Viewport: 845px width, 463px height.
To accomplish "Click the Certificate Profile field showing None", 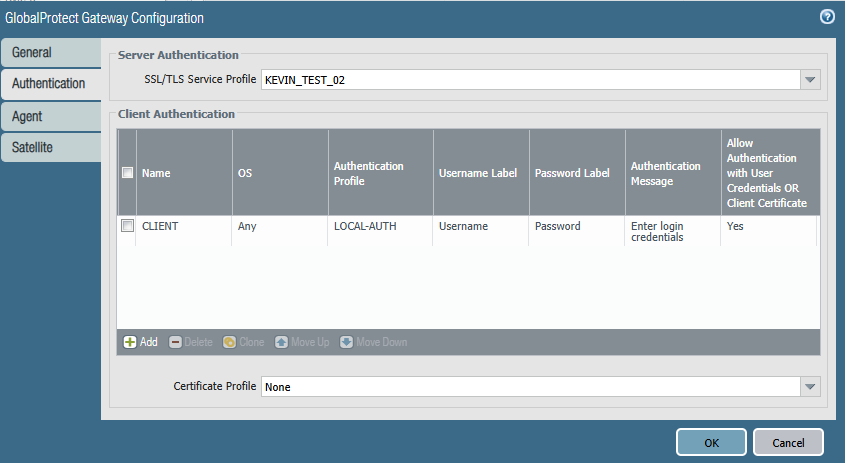I will 531,386.
